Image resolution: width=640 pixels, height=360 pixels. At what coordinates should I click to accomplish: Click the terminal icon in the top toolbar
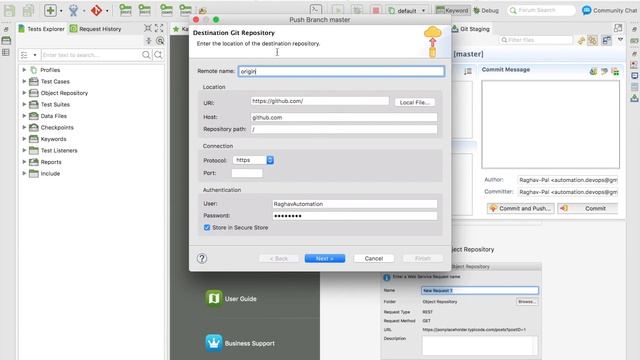(x=316, y=10)
